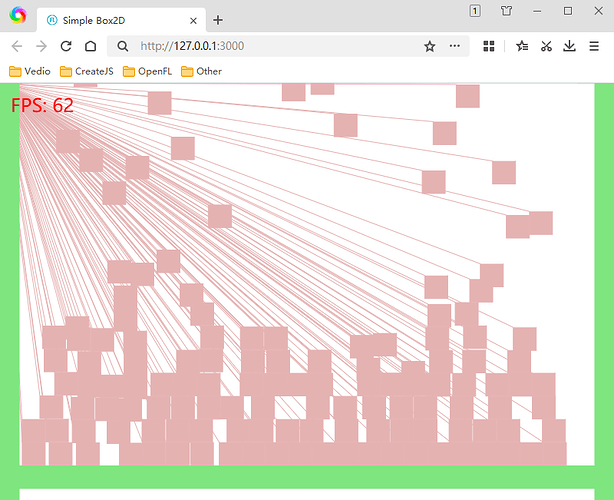
Task: Open the Vedio bookmark folder
Action: click(x=30, y=71)
